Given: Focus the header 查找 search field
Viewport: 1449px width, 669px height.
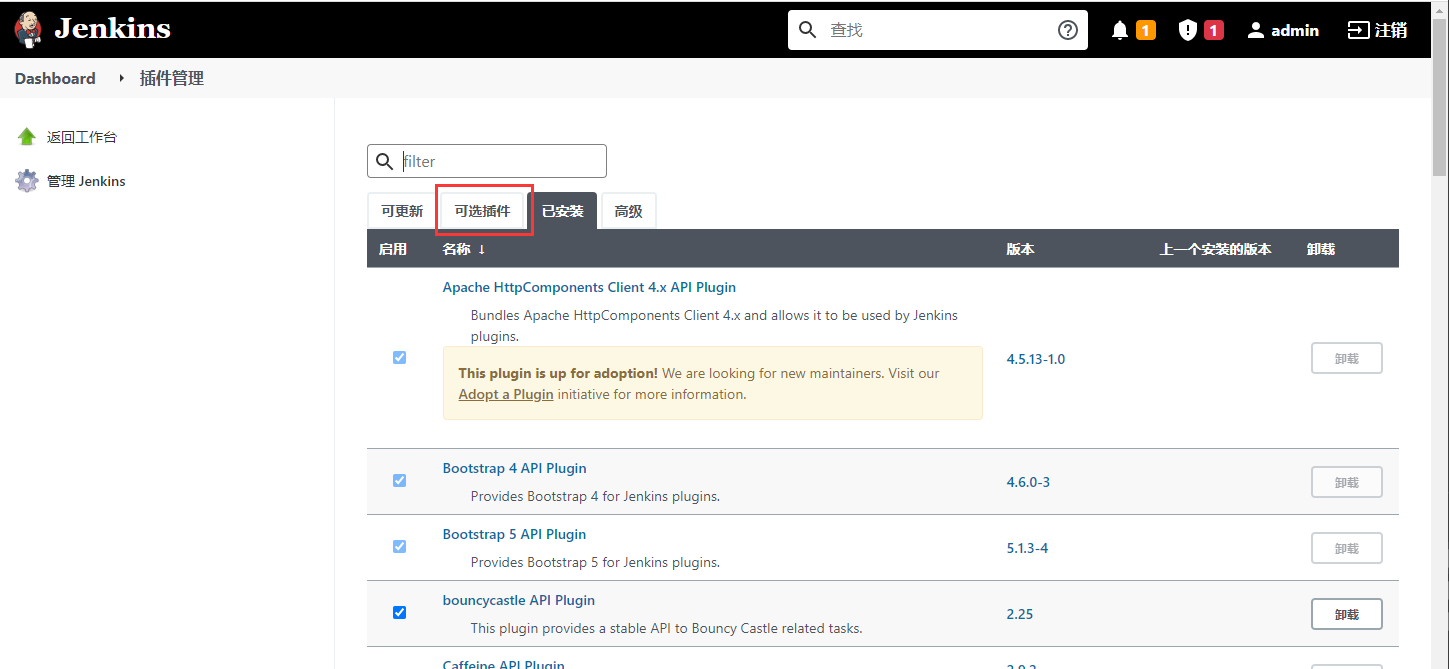Looking at the screenshot, I should (x=940, y=30).
